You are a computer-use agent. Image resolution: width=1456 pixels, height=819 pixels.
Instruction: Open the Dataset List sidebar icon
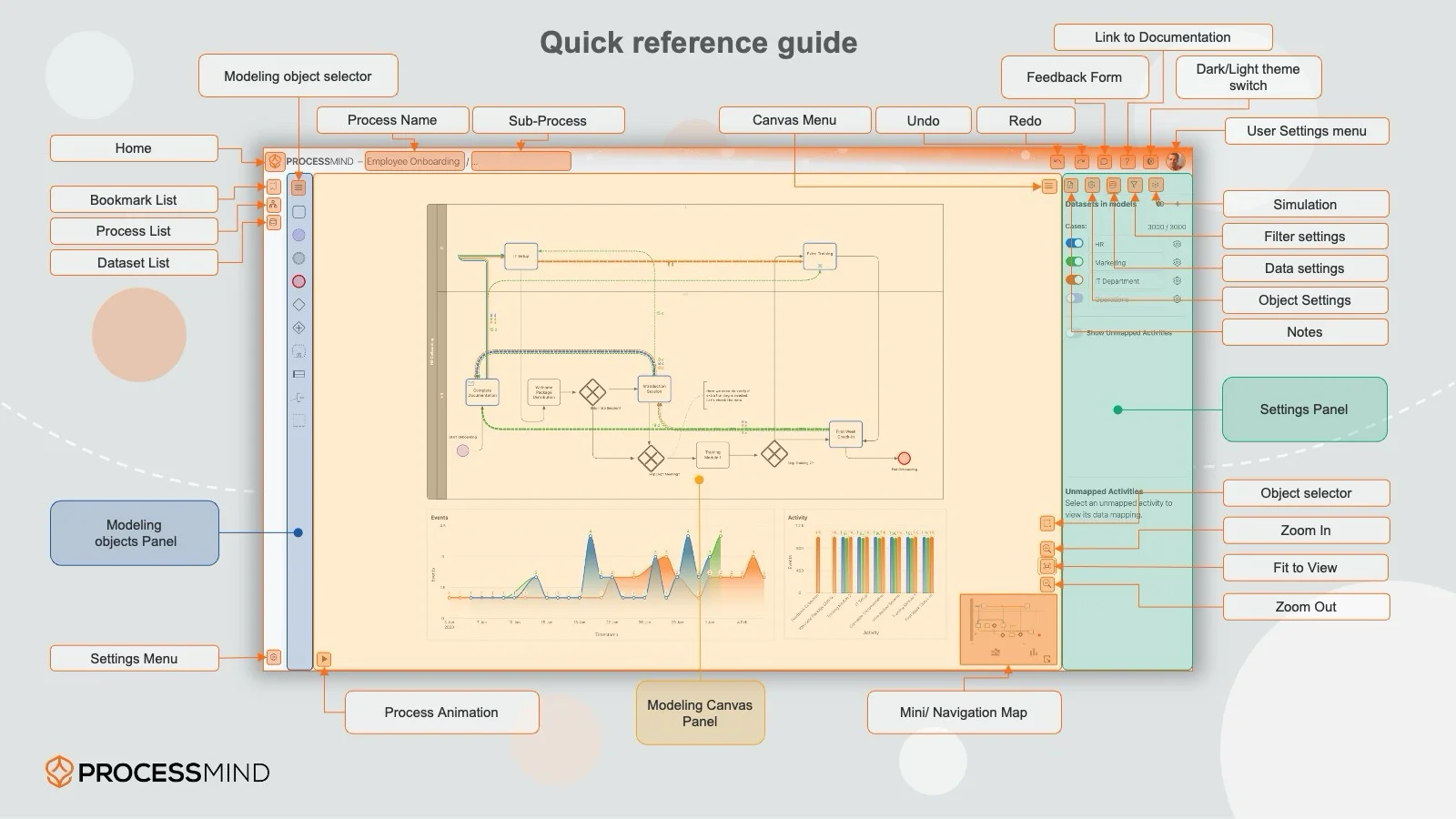click(x=273, y=223)
